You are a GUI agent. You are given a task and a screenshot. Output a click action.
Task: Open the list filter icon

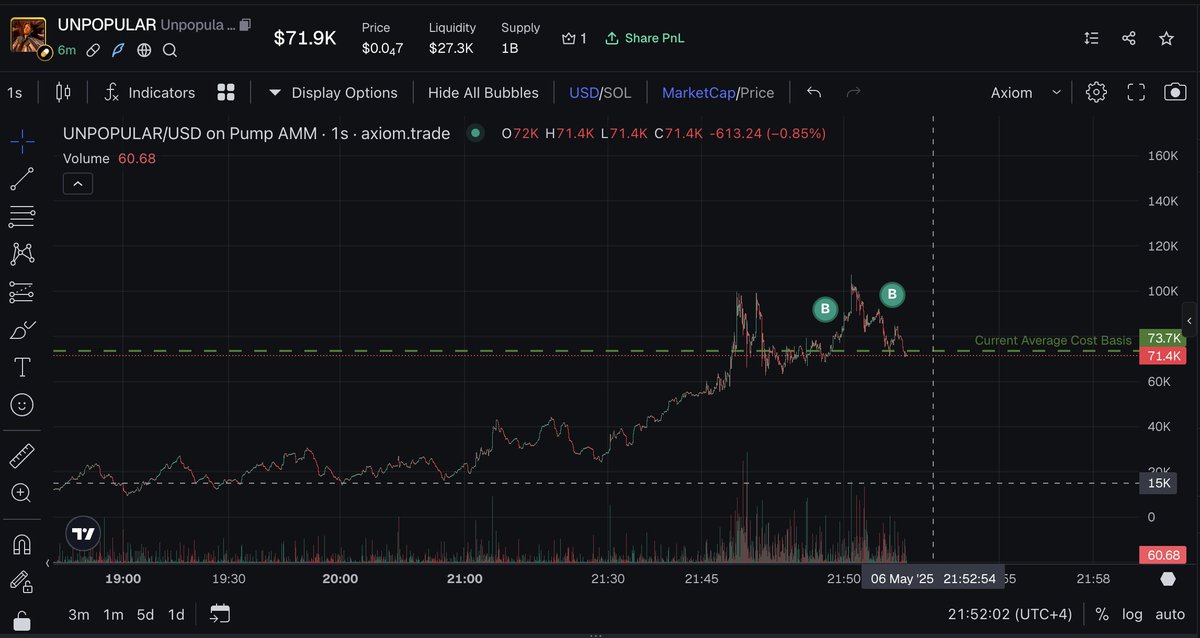(x=1092, y=38)
